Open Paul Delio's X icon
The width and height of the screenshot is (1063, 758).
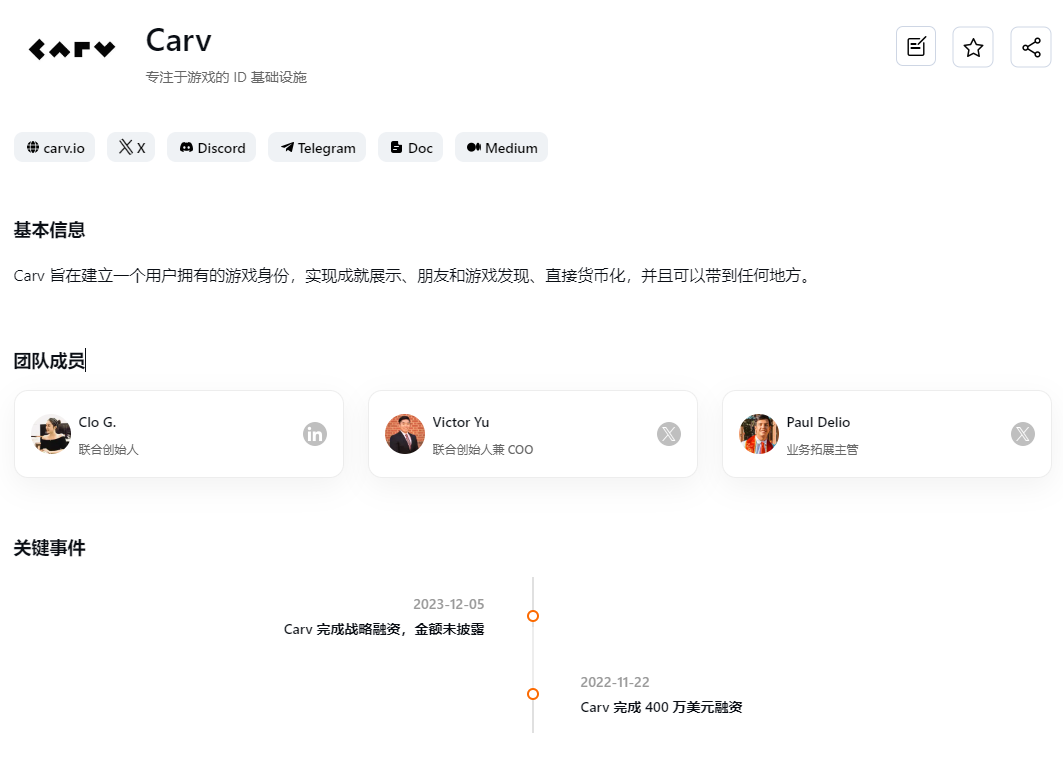pos(1023,434)
